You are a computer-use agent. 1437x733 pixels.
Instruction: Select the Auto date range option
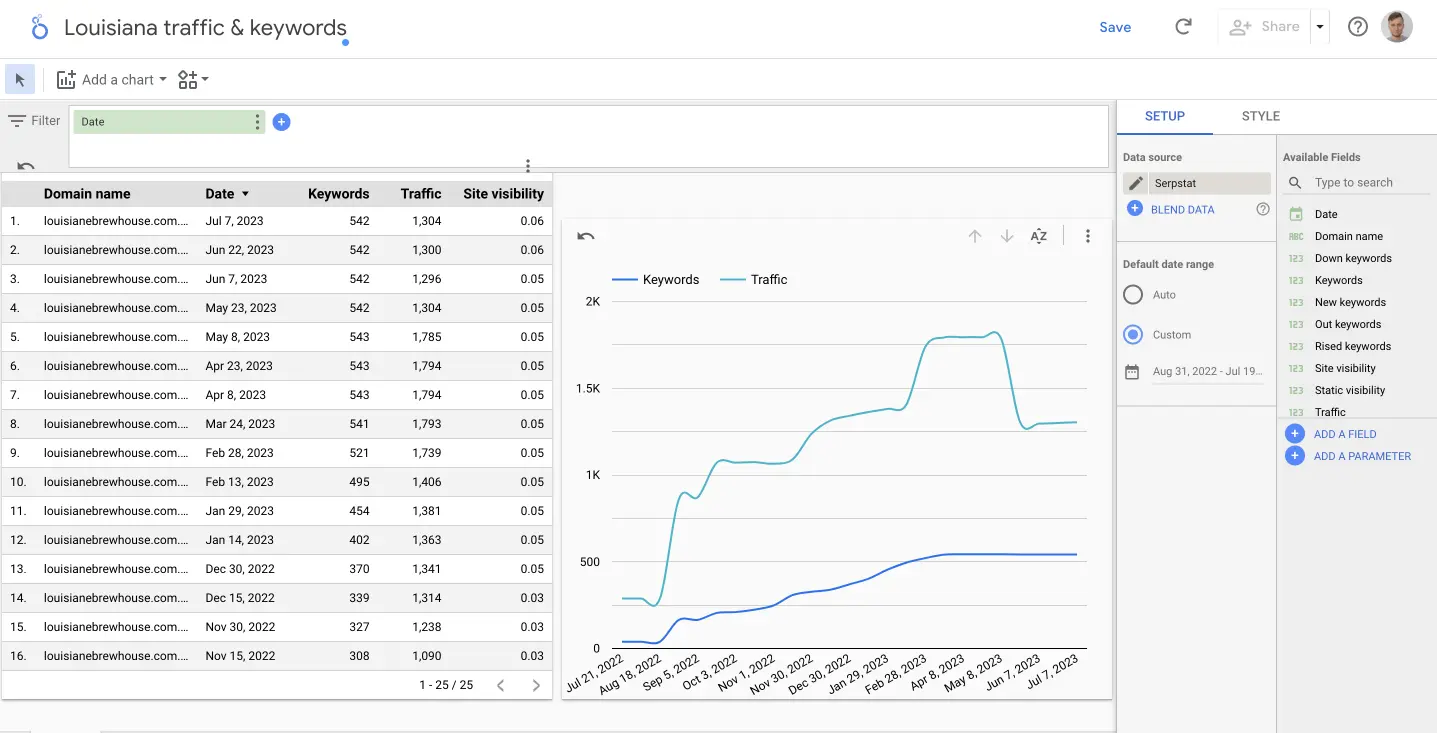[1133, 295]
